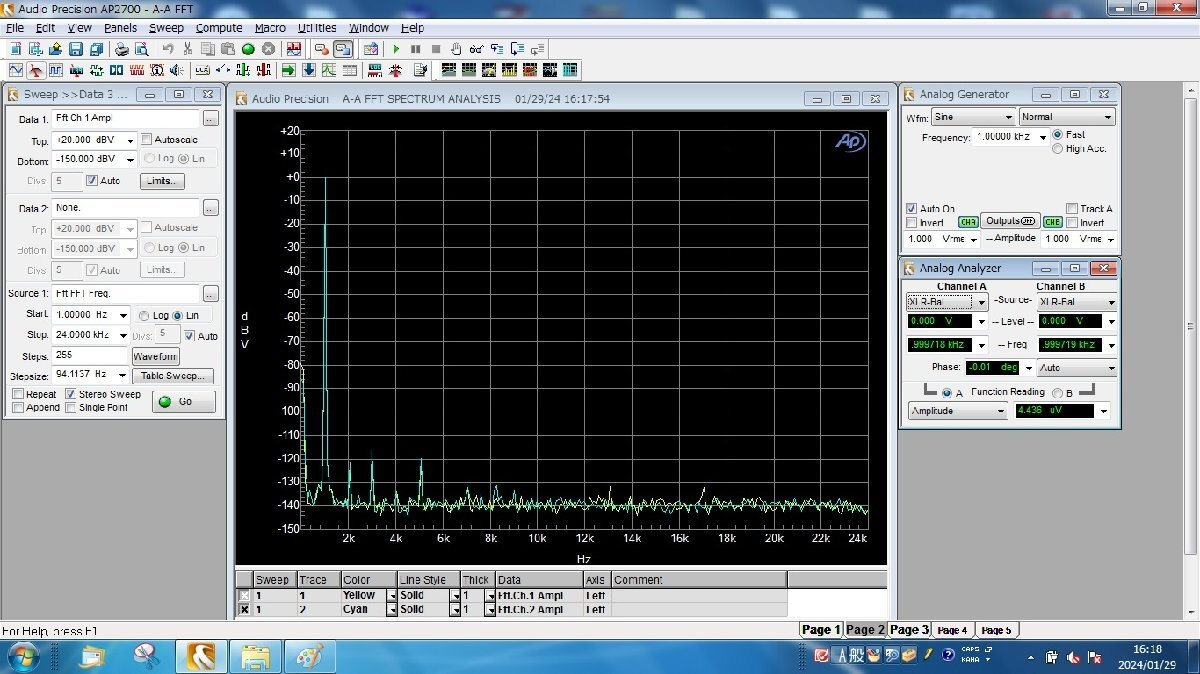Viewport: 1200px width, 674px height.
Task: Click the eyeglasses icon in the toolbar
Action: (x=477, y=49)
